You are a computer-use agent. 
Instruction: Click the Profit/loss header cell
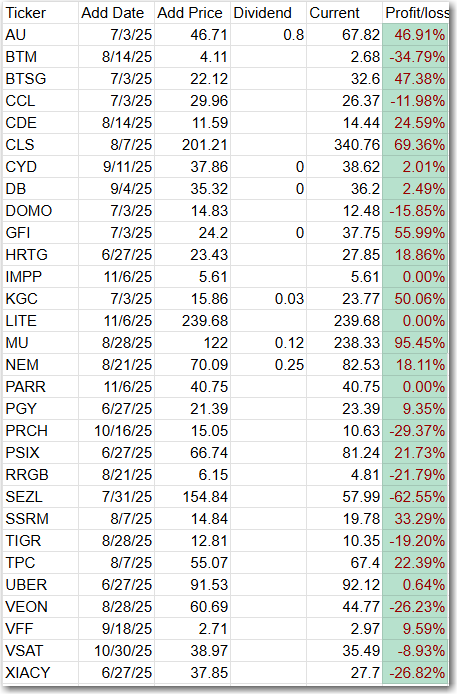coord(416,13)
